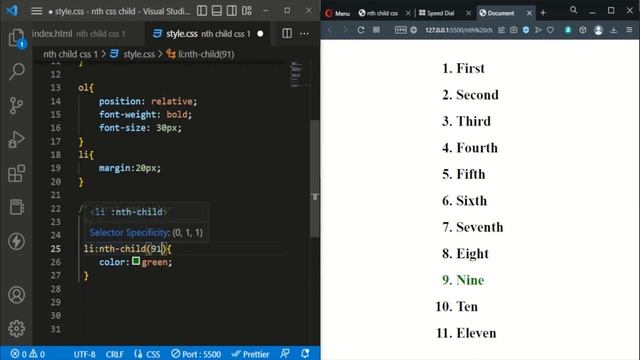Open the Accounts menu in VS Code
640x360 pixels.
(16, 295)
